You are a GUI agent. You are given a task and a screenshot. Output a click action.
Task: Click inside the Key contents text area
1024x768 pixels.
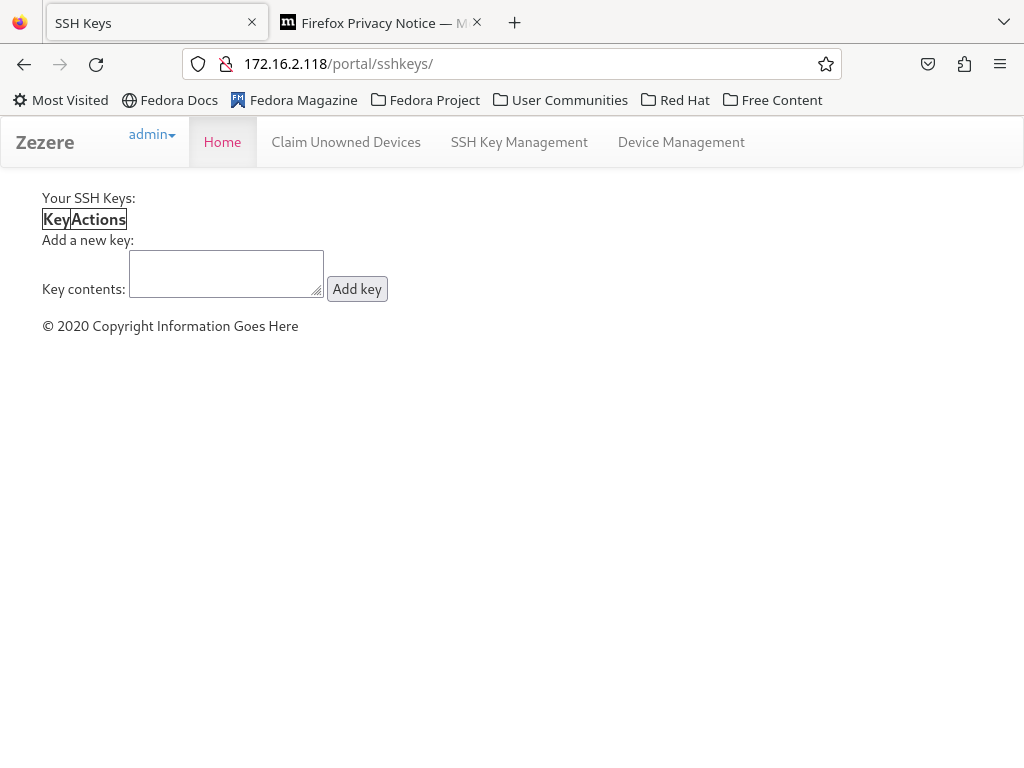[x=227, y=274]
